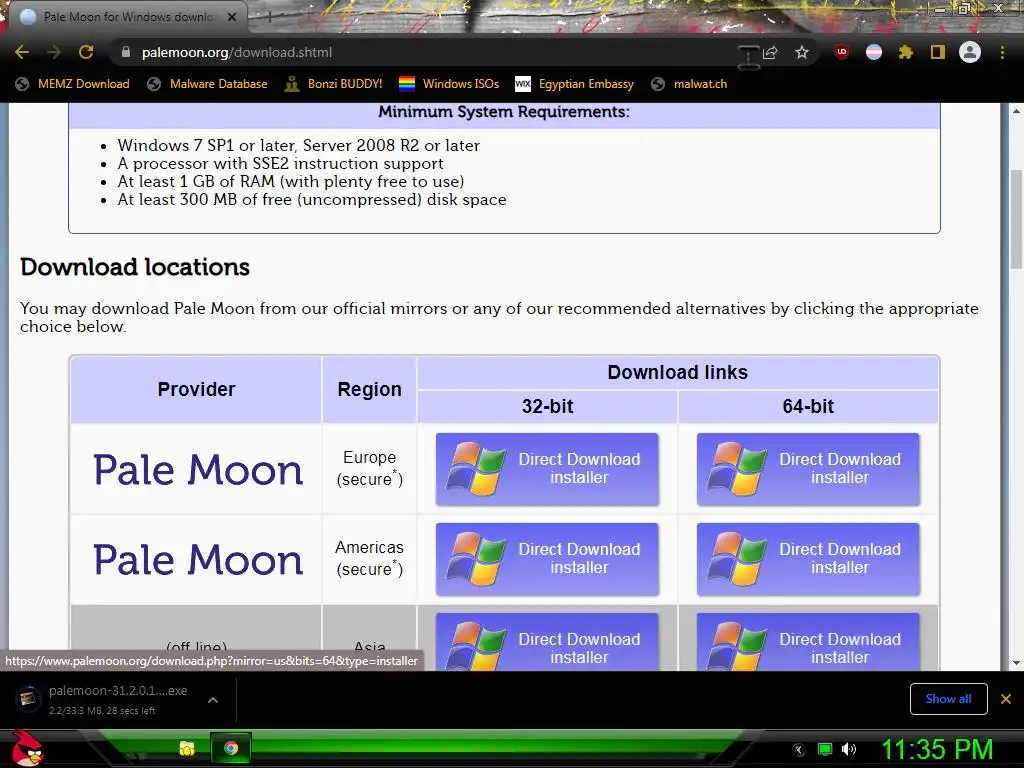
Task: Open the Chrome three-dot menu
Action: point(1002,52)
